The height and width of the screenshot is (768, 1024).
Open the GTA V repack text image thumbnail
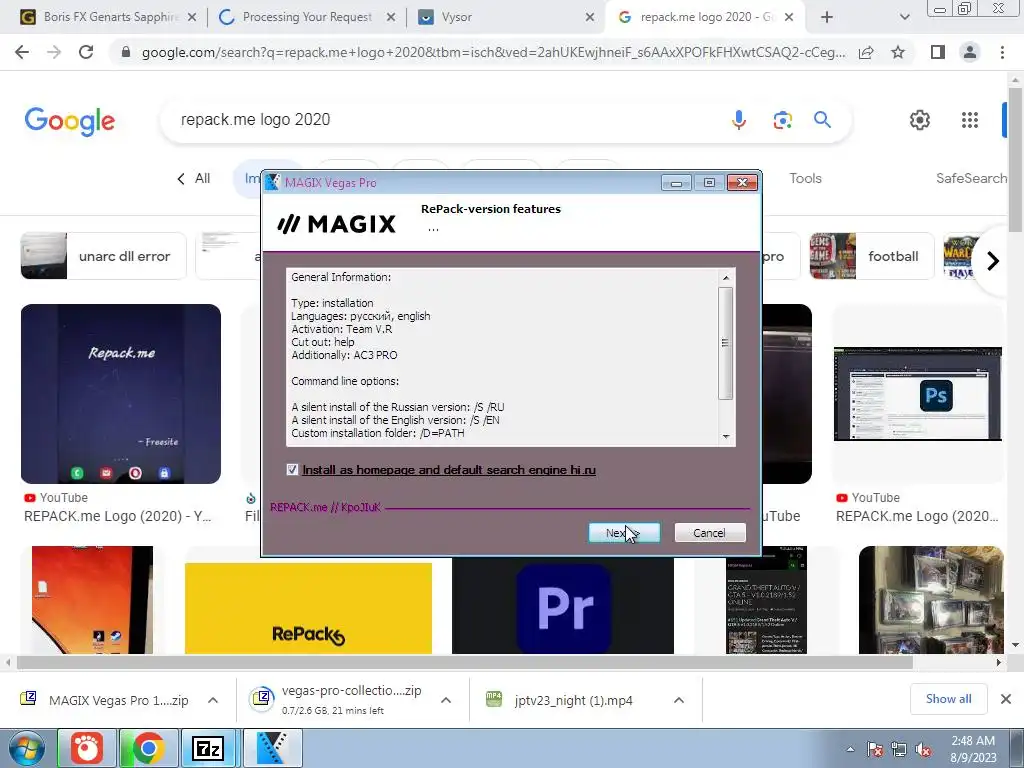pos(766,600)
